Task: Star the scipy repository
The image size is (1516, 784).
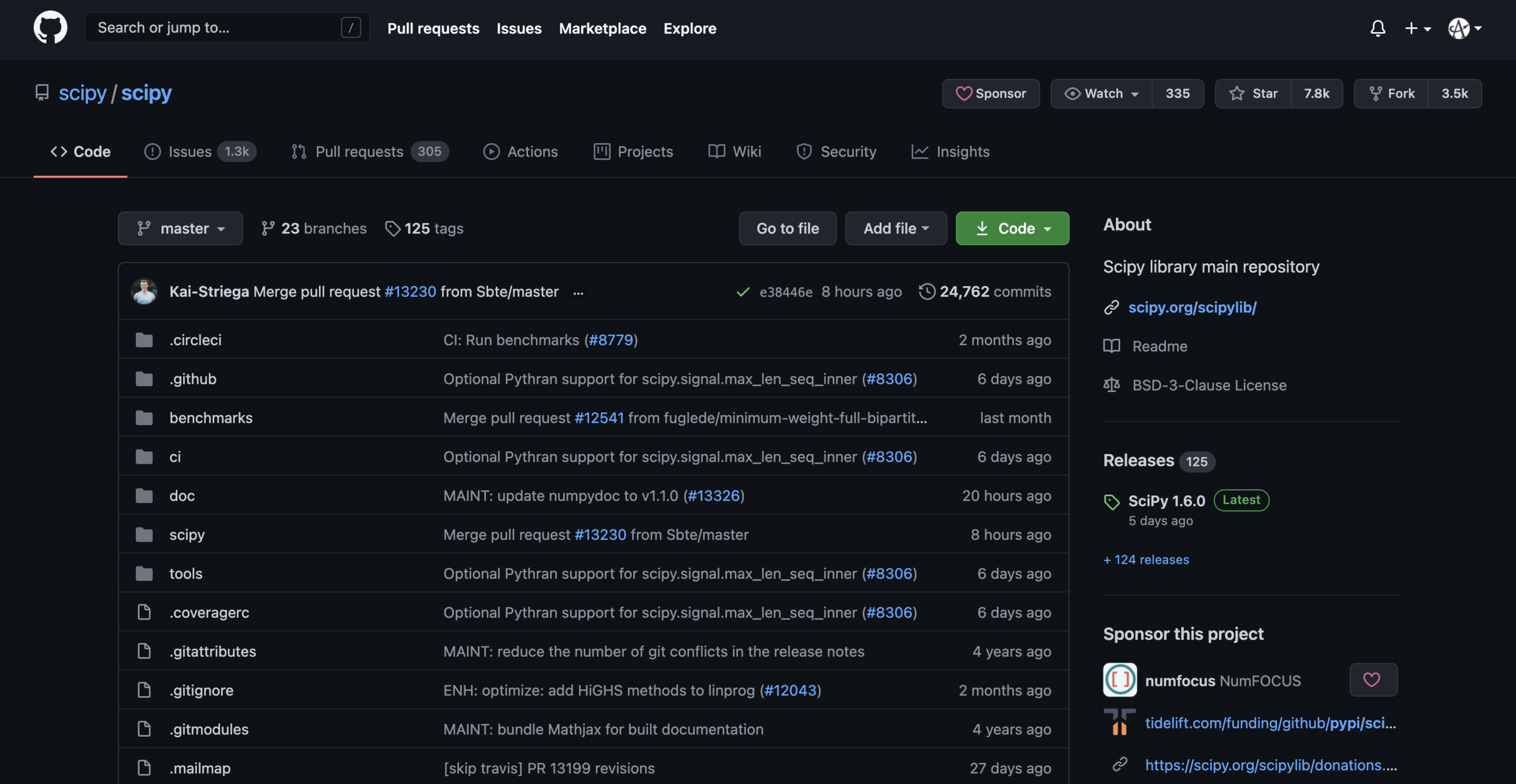Action: [x=1253, y=93]
